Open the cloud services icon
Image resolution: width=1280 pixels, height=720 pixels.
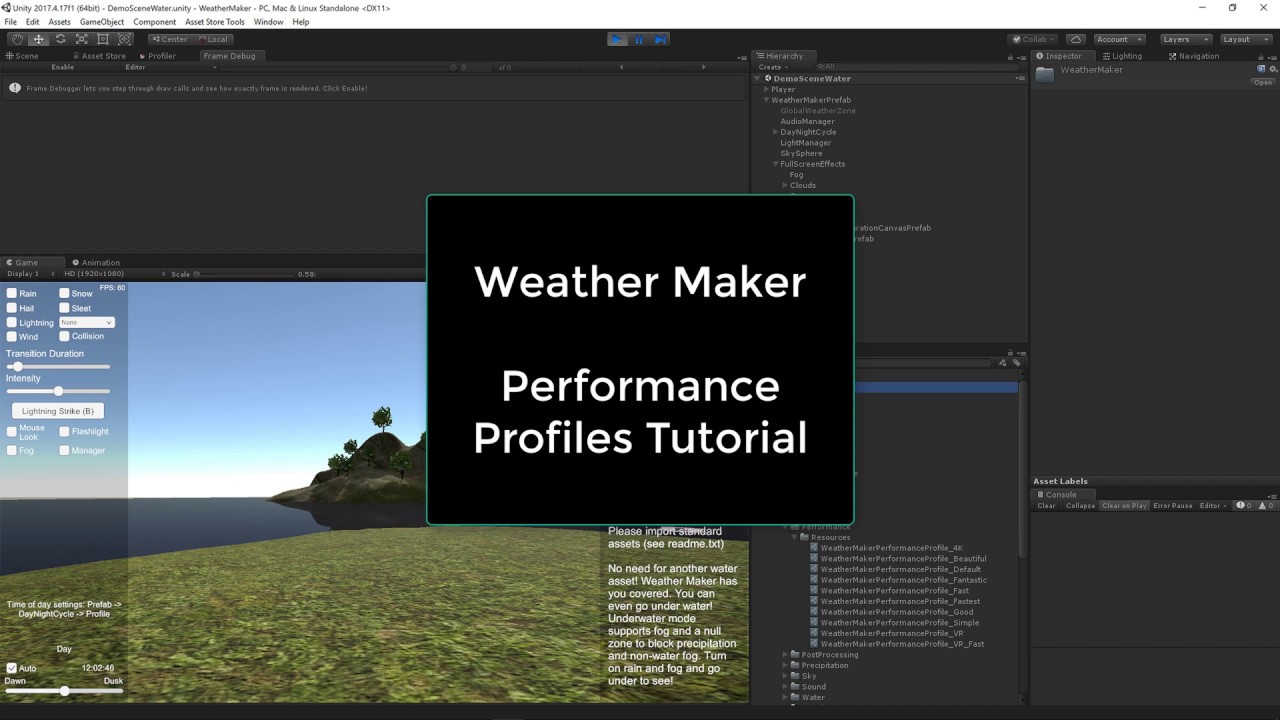(x=1076, y=39)
